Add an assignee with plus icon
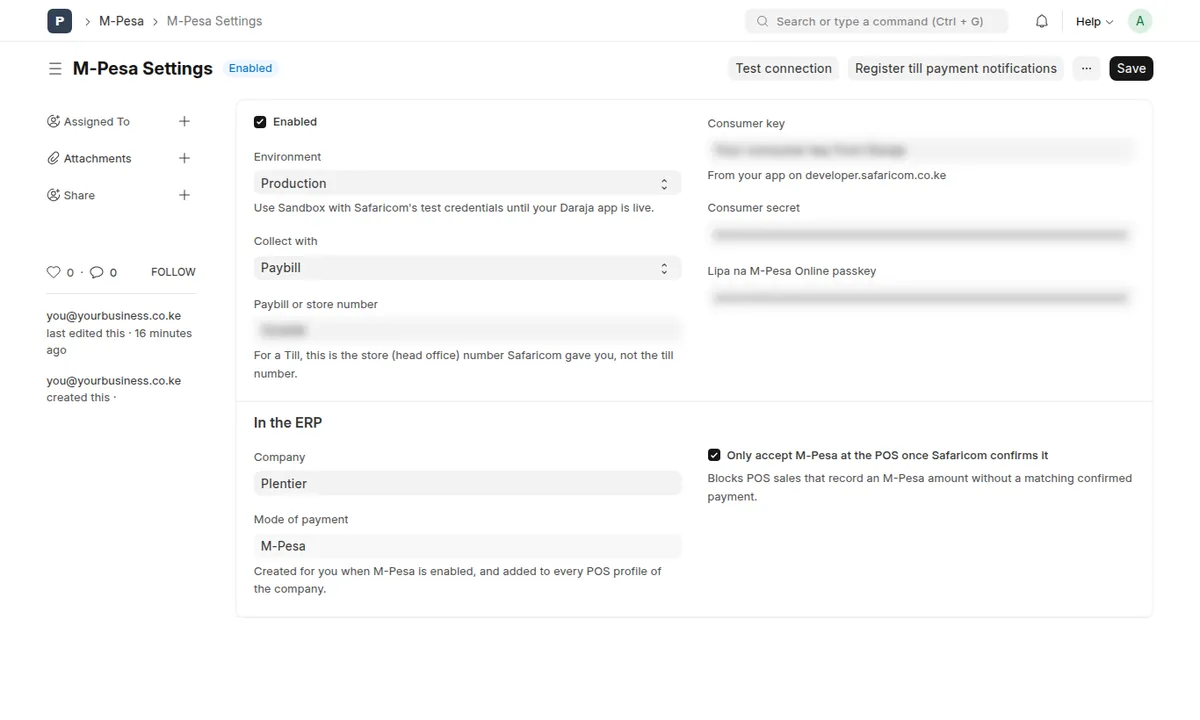This screenshot has height=720, width=1200. point(184,121)
